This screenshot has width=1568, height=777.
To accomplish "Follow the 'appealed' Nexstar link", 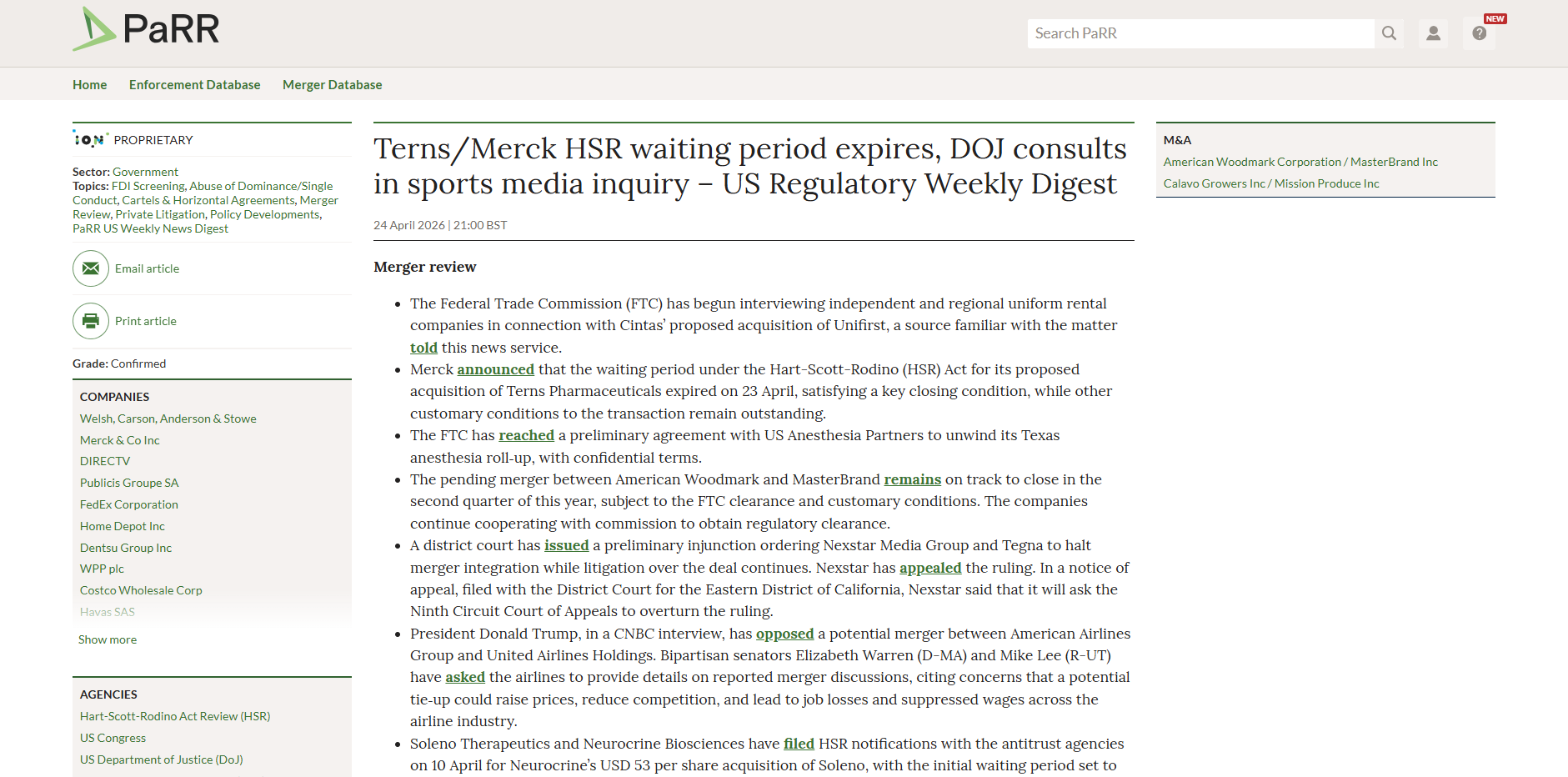I will (x=930, y=568).
